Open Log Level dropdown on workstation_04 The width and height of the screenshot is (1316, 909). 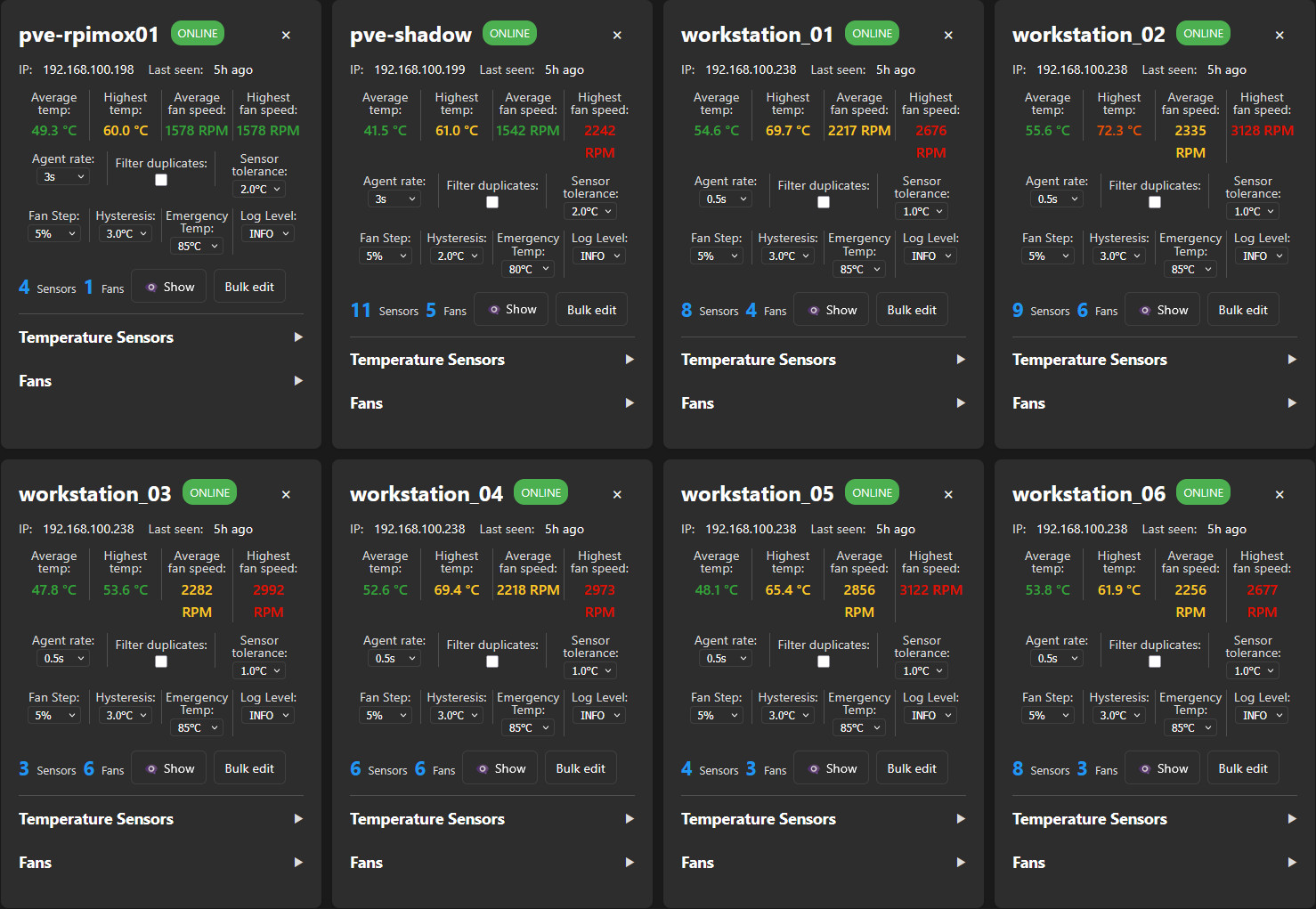[599, 716]
